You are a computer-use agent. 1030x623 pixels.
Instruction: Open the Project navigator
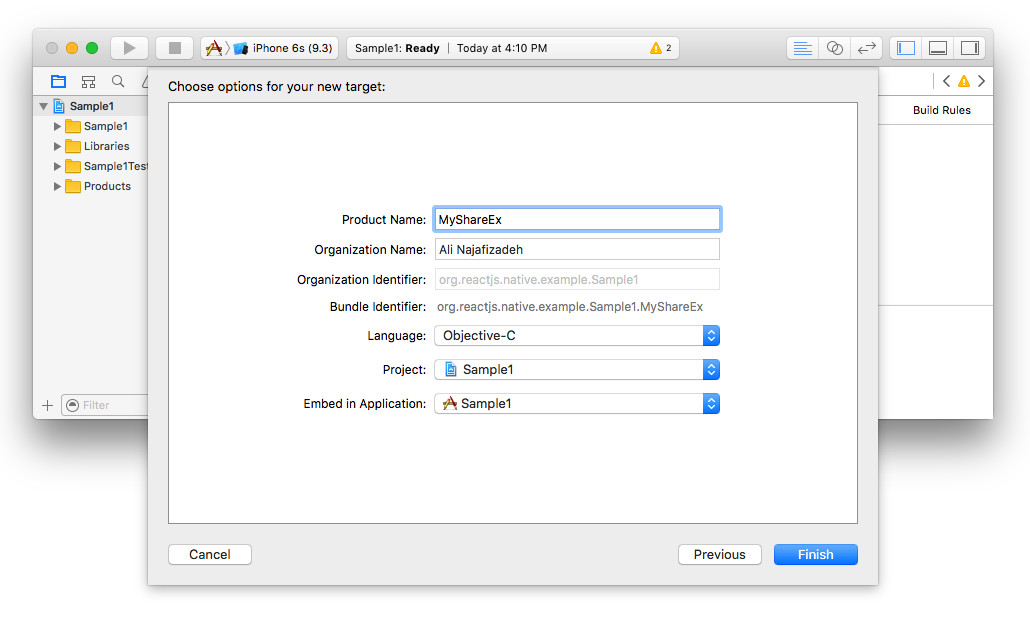coord(58,81)
